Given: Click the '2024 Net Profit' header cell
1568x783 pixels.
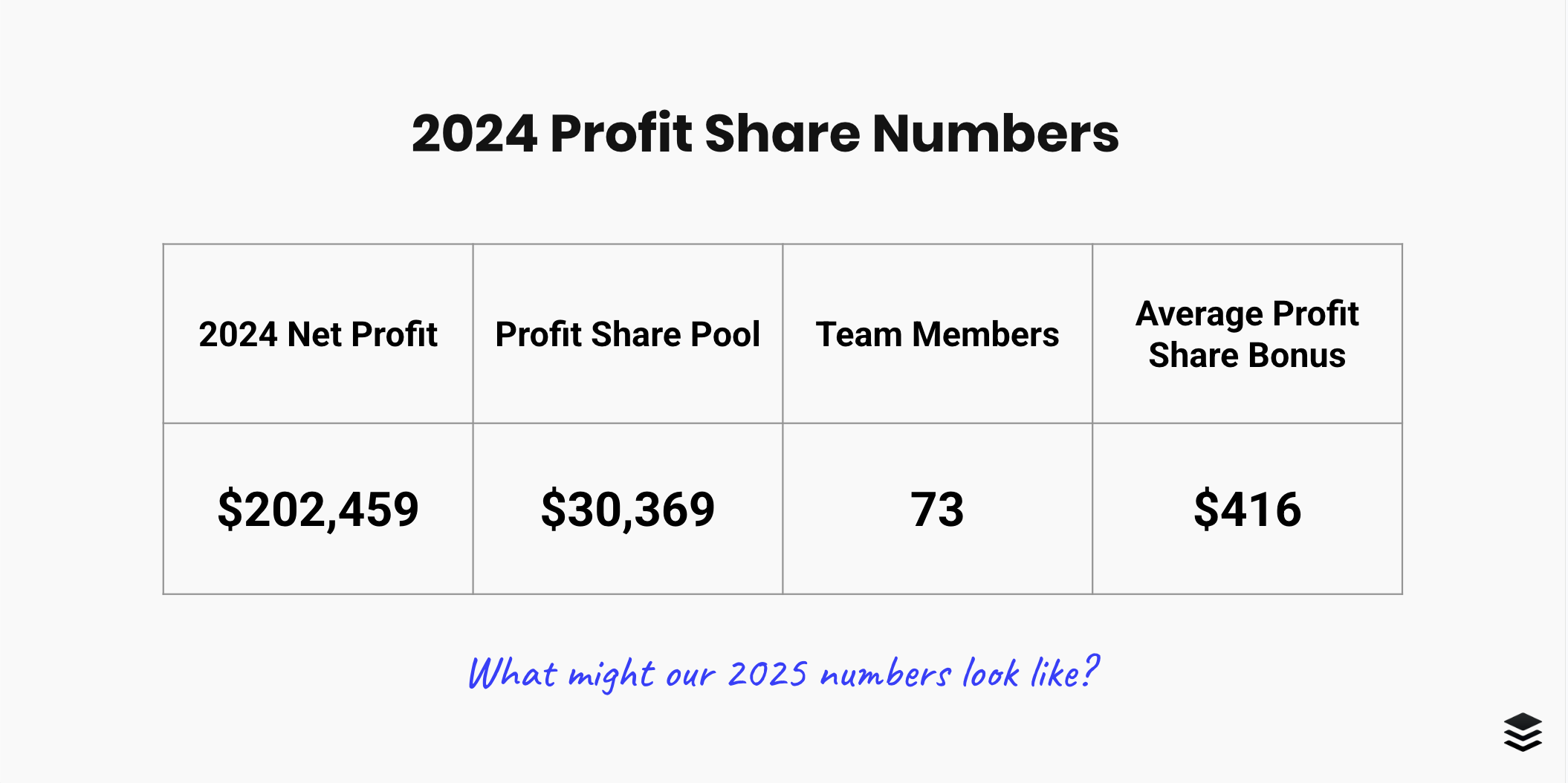Looking at the screenshot, I should (x=318, y=334).
